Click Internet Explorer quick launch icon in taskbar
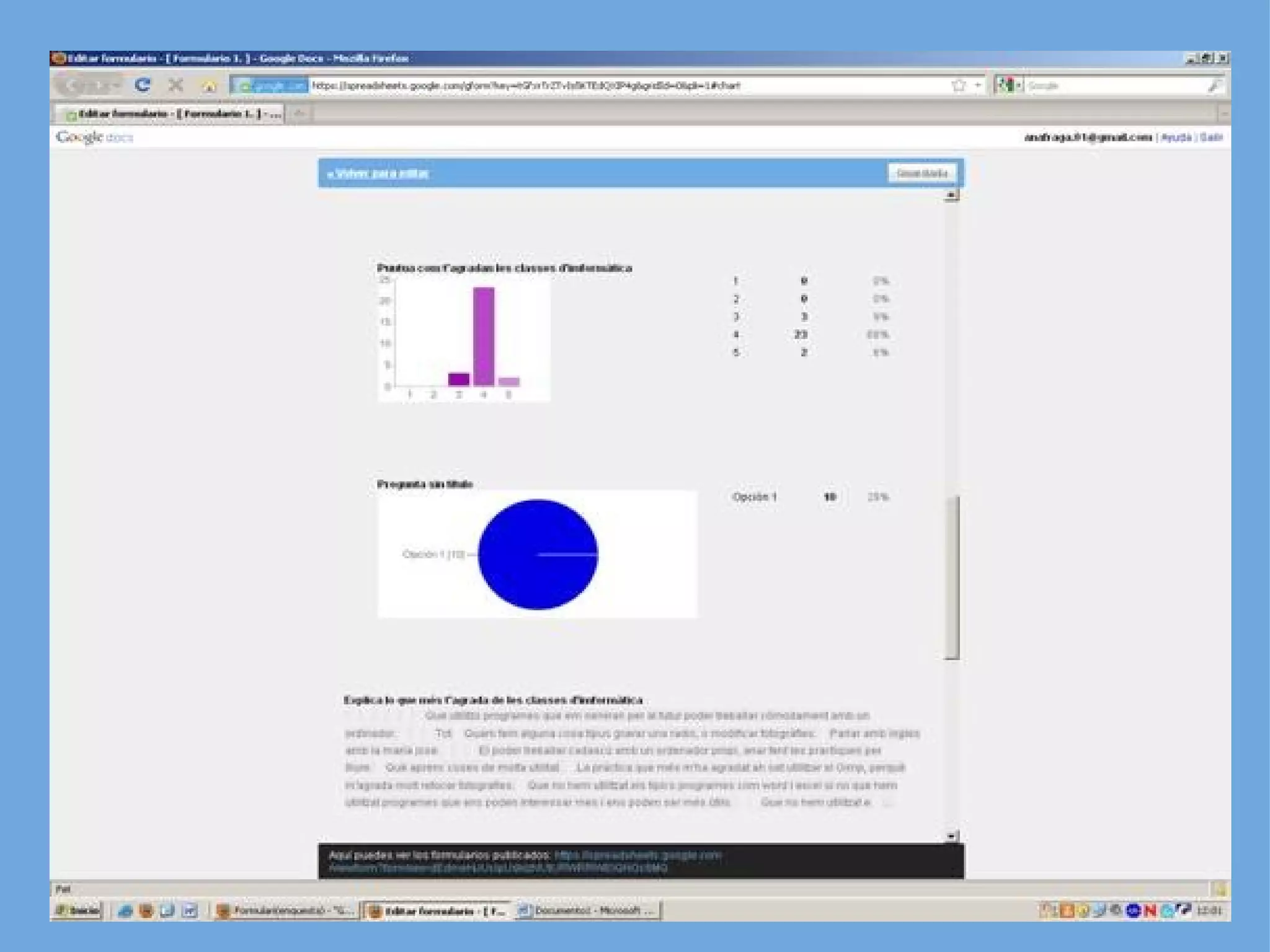1270x952 pixels. tap(125, 910)
